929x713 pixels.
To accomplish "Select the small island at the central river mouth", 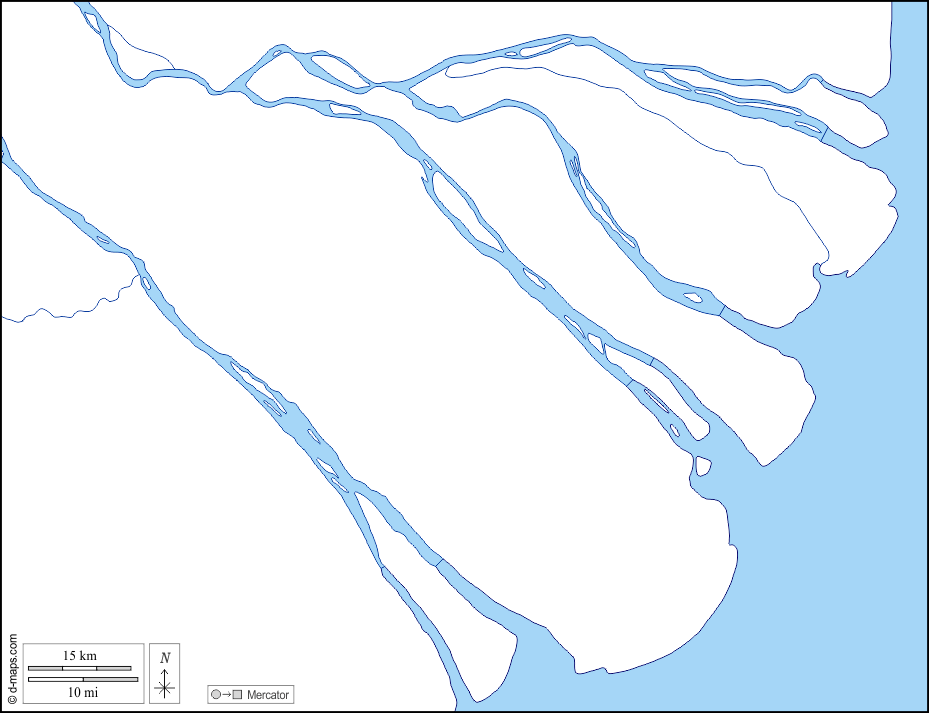I will click(x=703, y=466).
